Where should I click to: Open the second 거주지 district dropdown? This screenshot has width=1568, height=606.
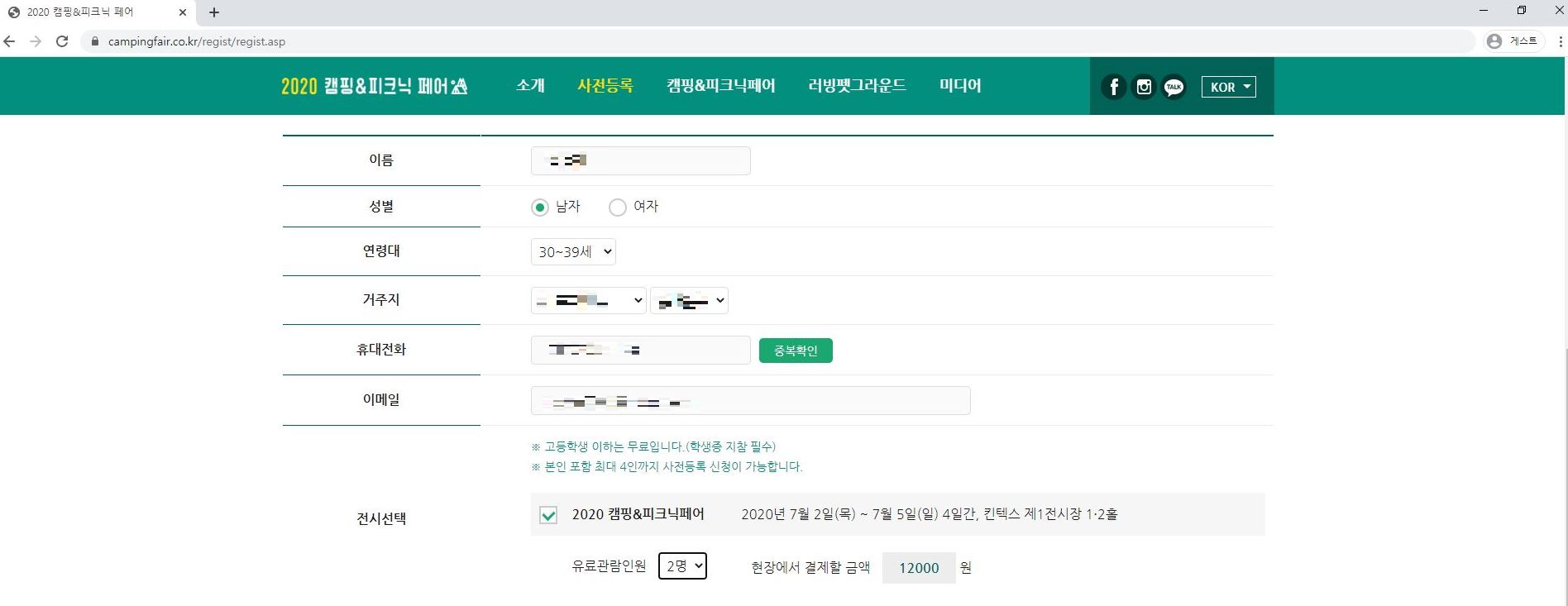tap(690, 301)
